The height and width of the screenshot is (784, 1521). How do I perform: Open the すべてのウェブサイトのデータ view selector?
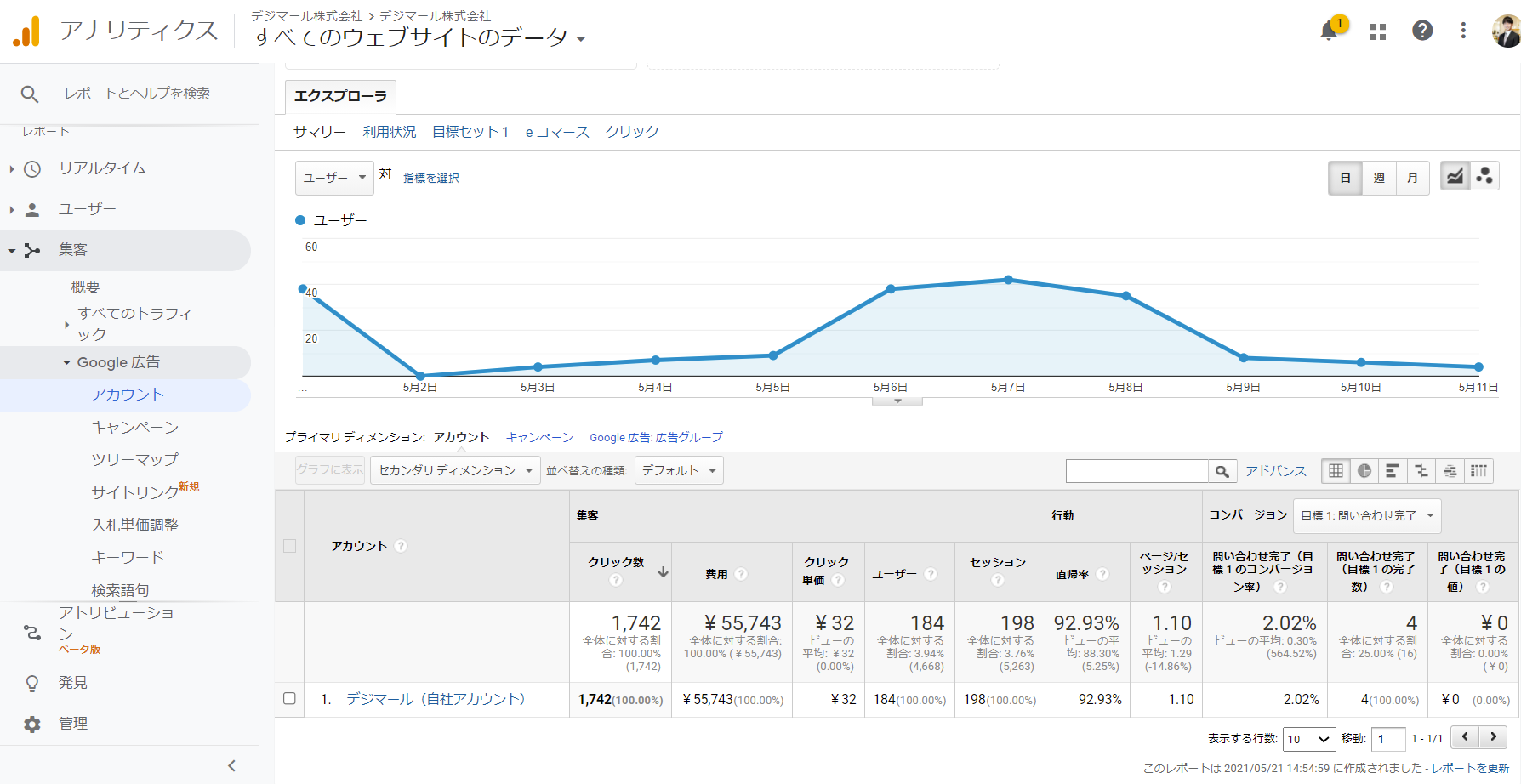click(419, 37)
